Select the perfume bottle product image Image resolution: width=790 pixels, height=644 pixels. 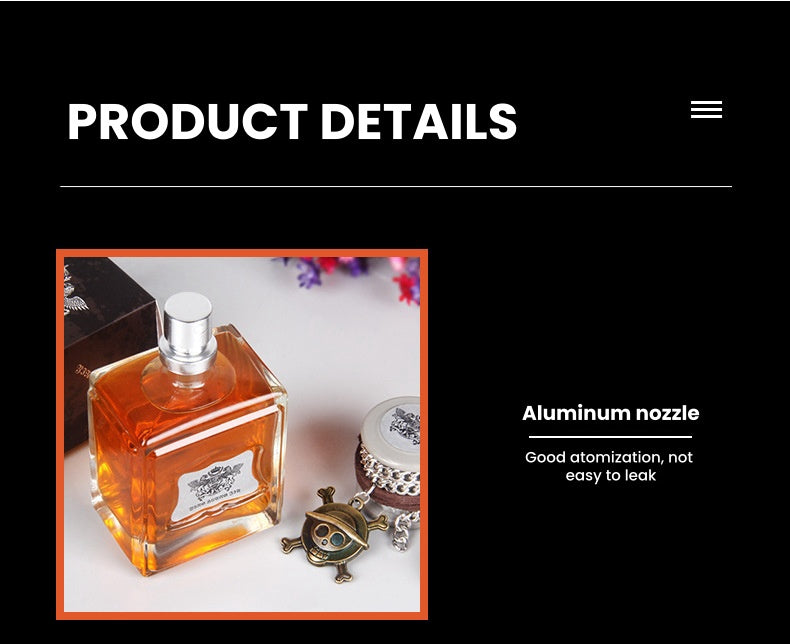point(242,434)
